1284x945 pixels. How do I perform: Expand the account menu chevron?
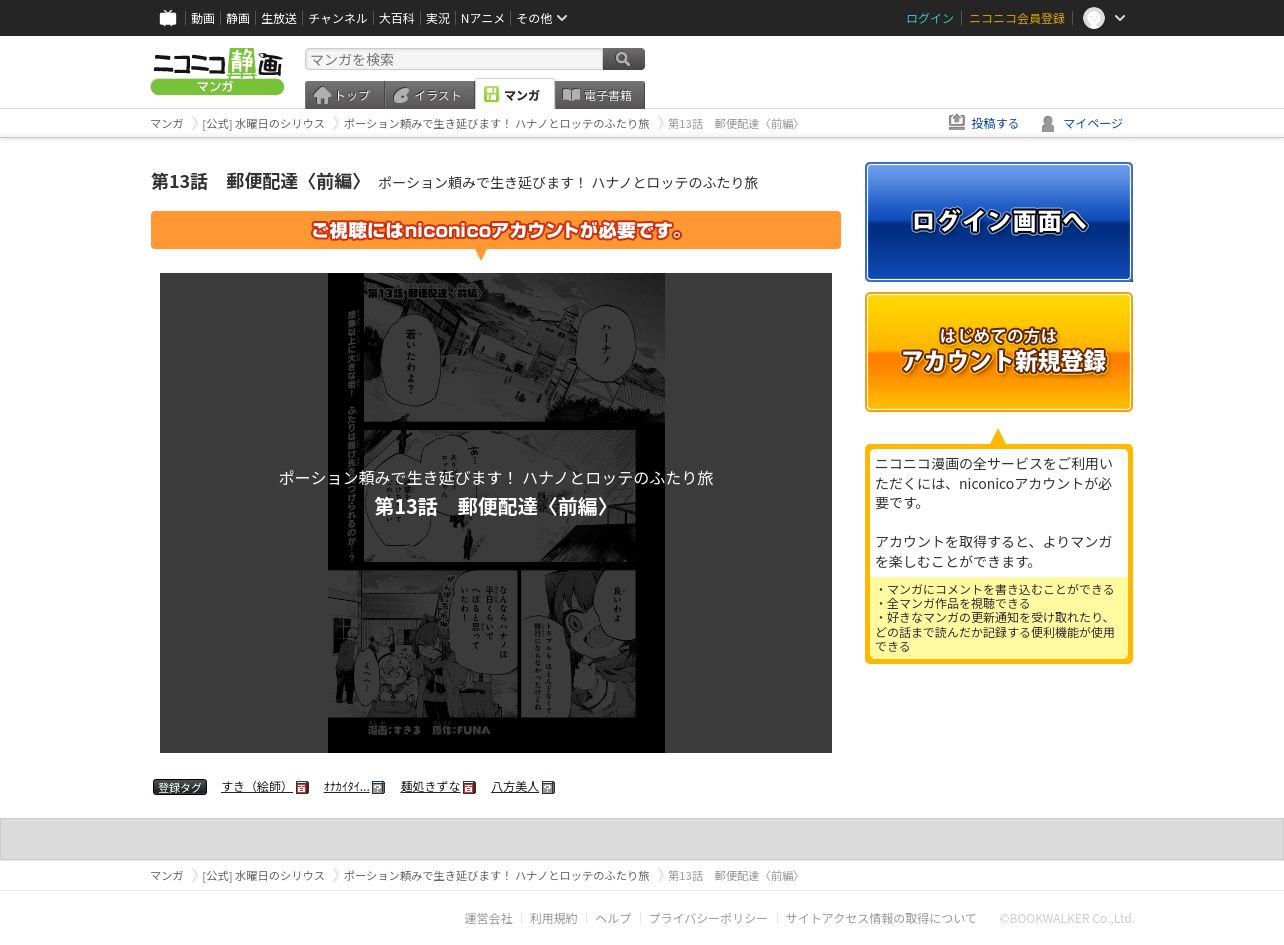click(1120, 18)
